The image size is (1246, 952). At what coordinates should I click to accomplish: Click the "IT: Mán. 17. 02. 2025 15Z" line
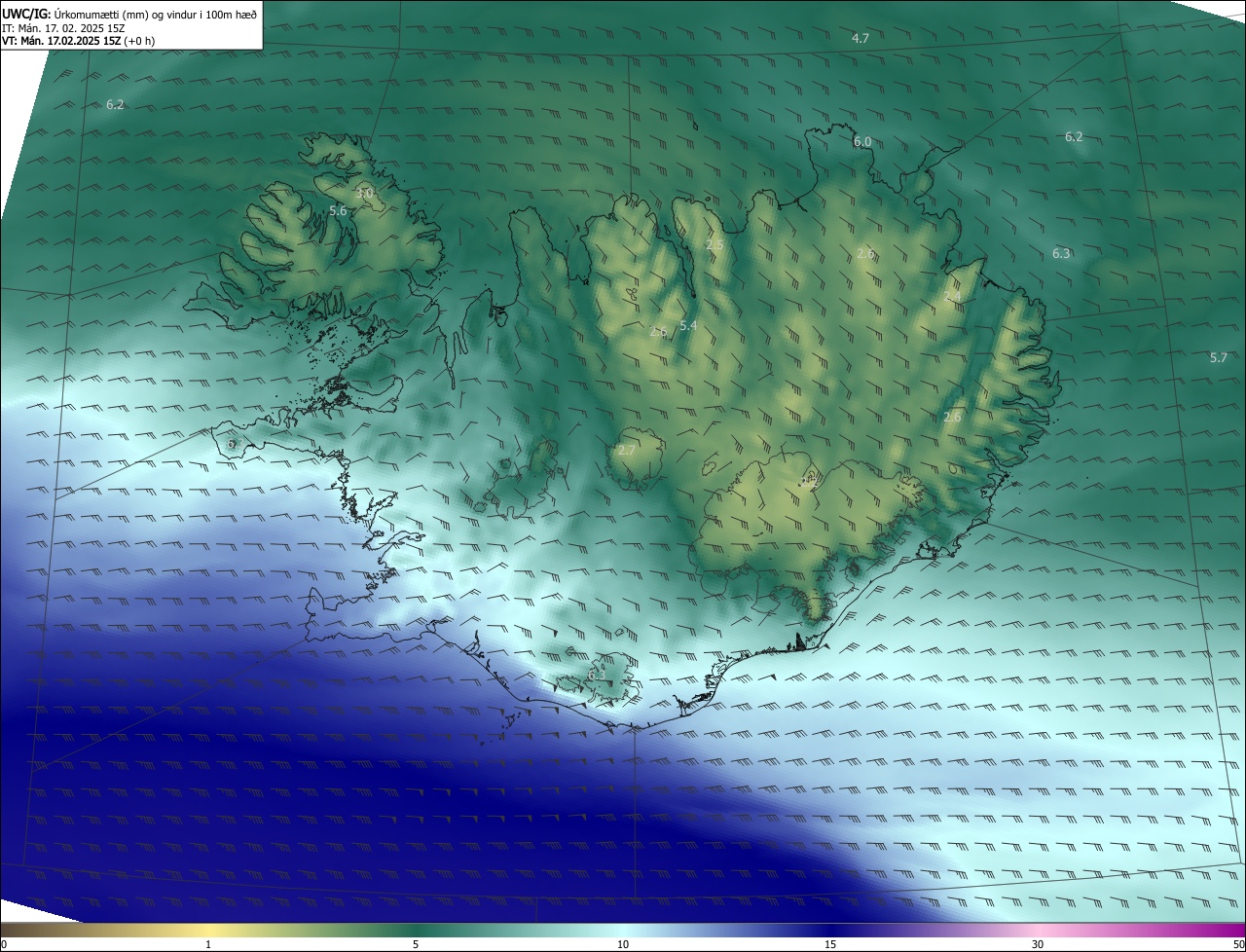click(61, 28)
